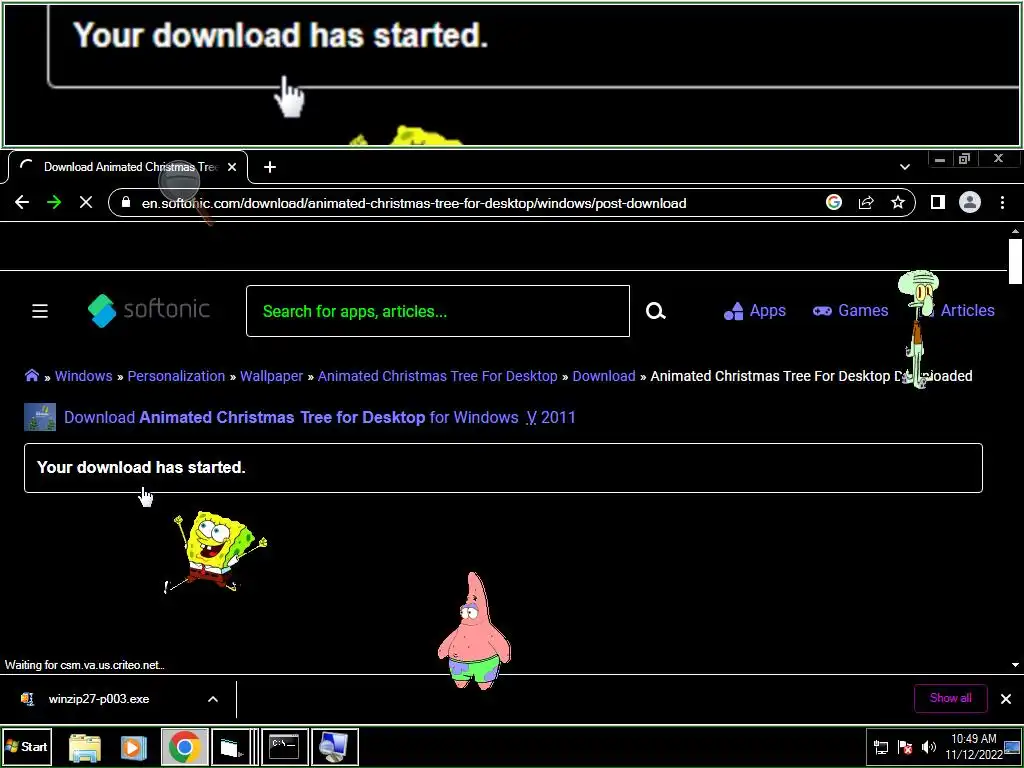The width and height of the screenshot is (1024, 768).
Task: Expand the tab search chevron
Action: 904,167
